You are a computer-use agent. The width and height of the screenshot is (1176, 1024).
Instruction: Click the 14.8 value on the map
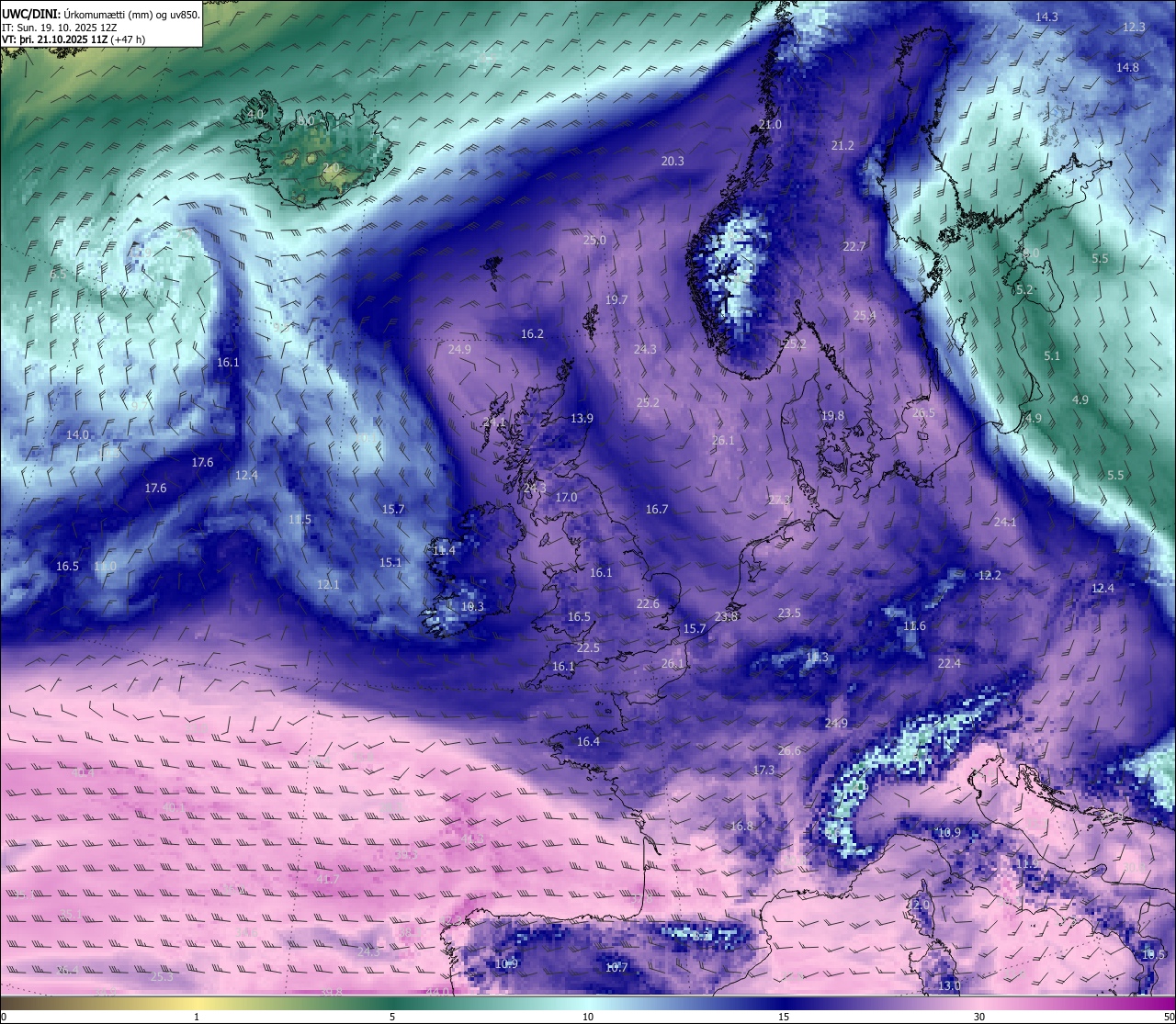click(x=1127, y=68)
